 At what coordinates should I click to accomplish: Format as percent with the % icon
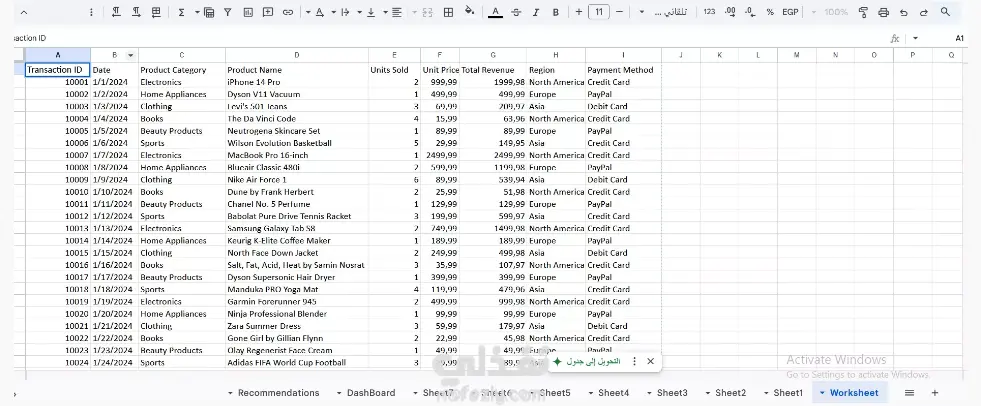coord(770,12)
